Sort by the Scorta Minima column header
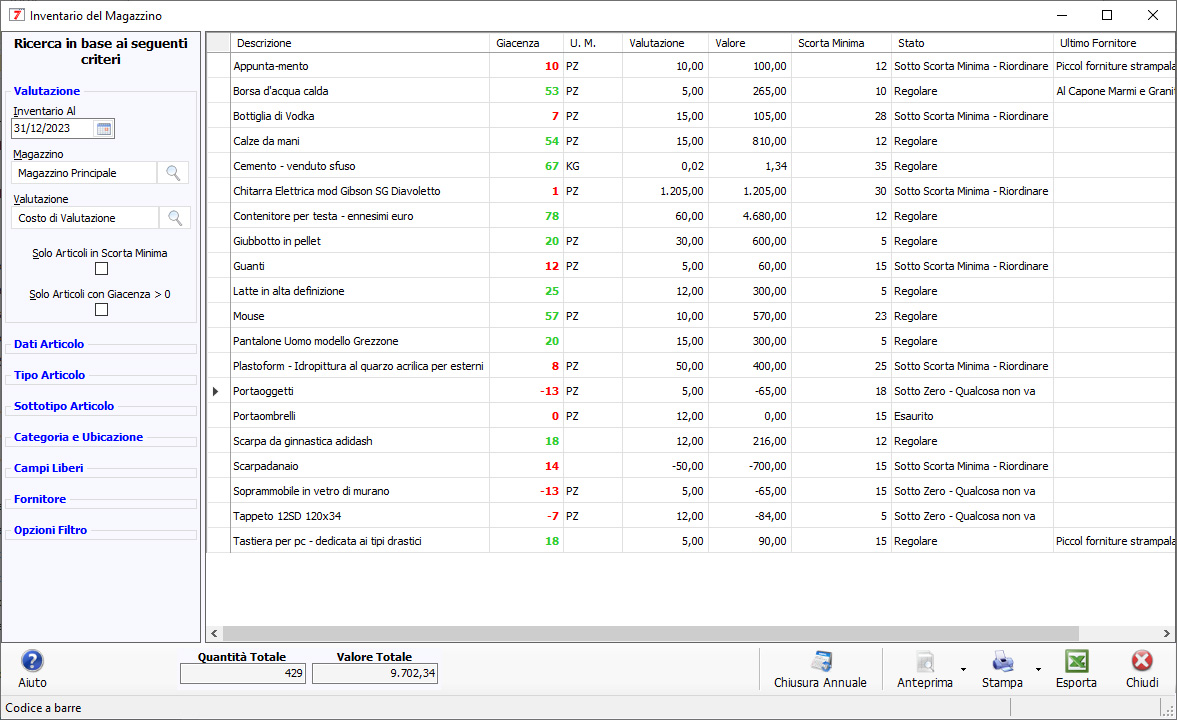Viewport: 1177px width, 720px height. [841, 43]
